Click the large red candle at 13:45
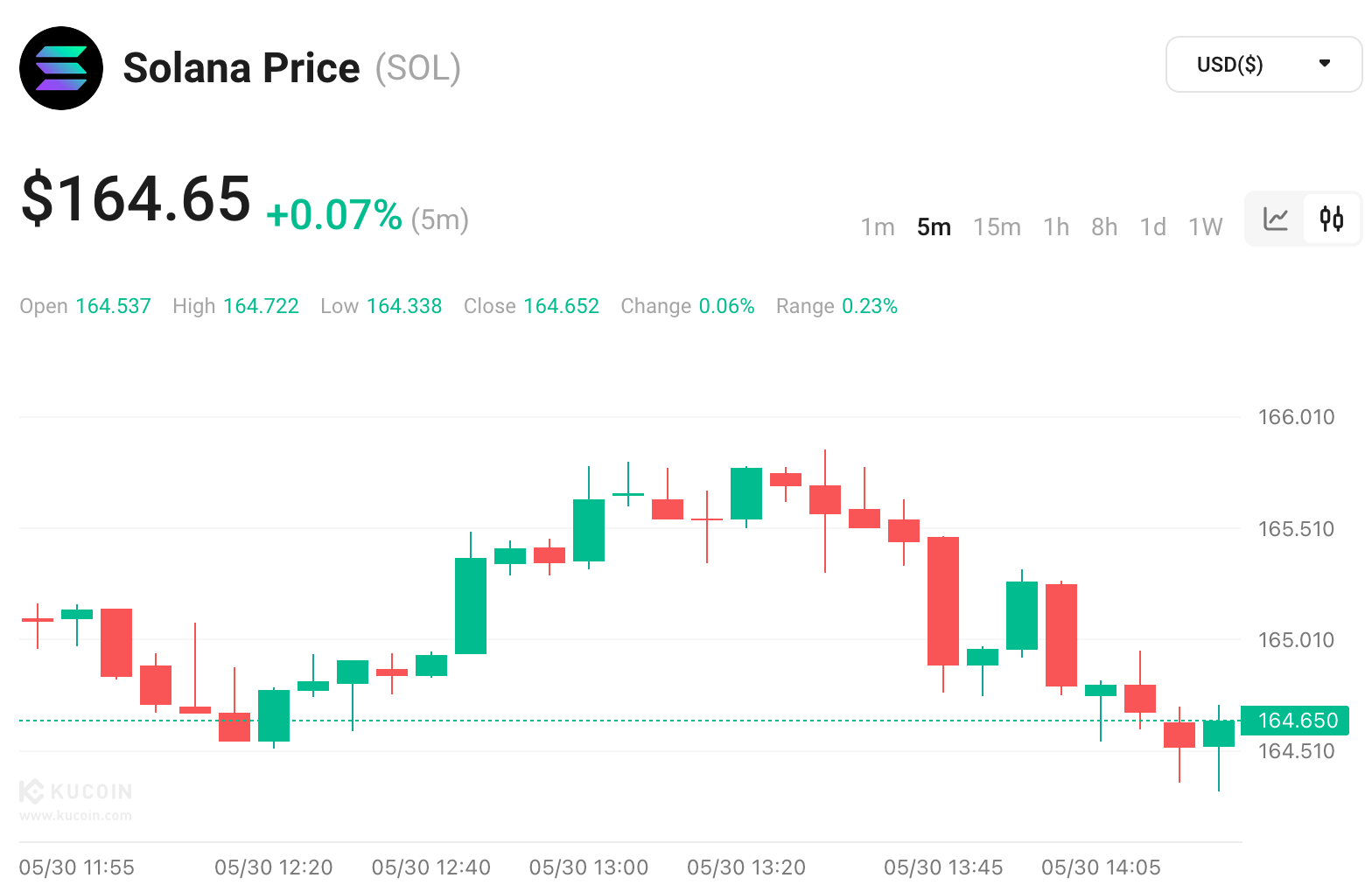Image resolution: width=1372 pixels, height=892 pixels. tap(943, 601)
